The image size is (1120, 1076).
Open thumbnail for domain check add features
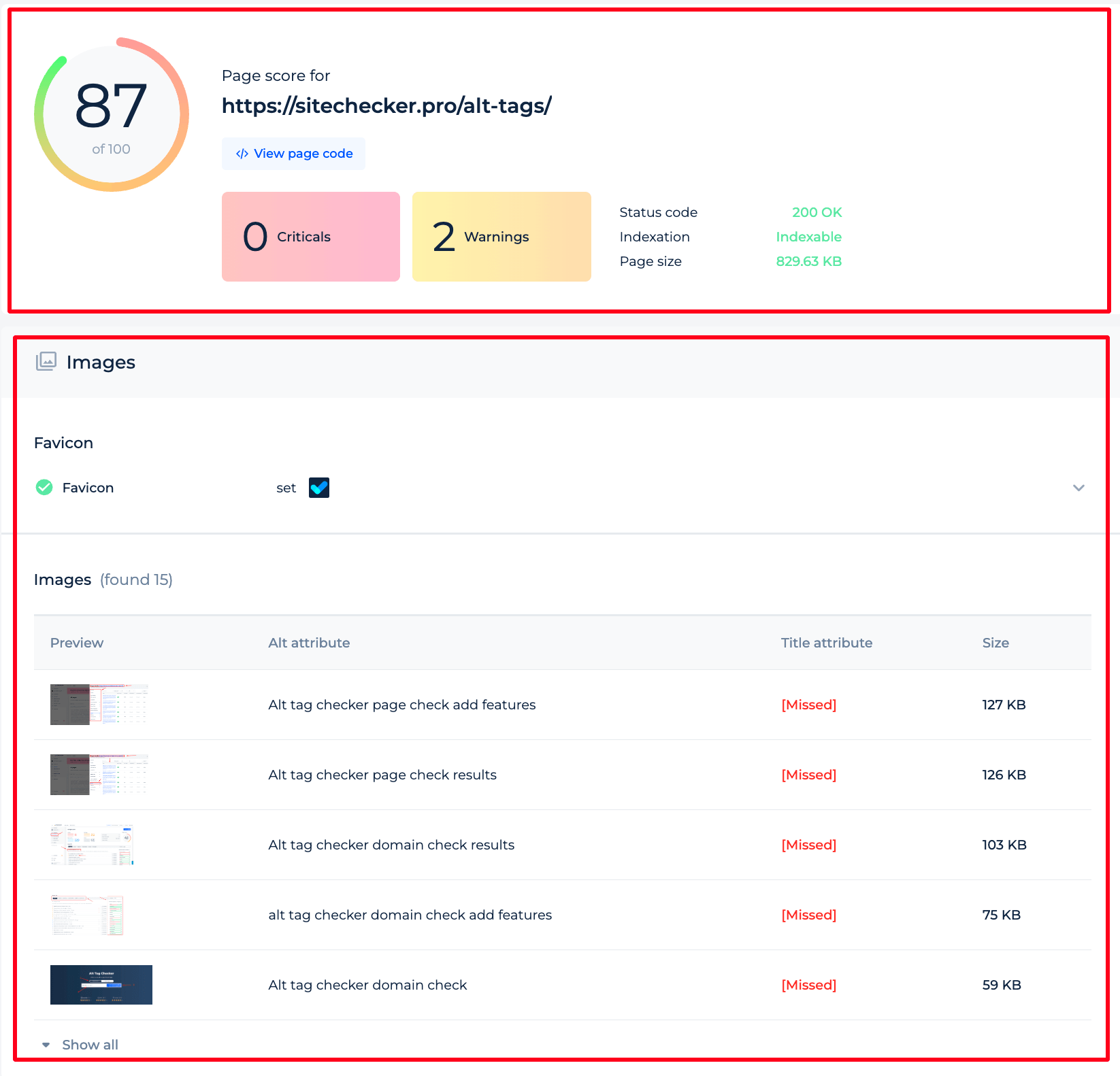[x=87, y=915]
